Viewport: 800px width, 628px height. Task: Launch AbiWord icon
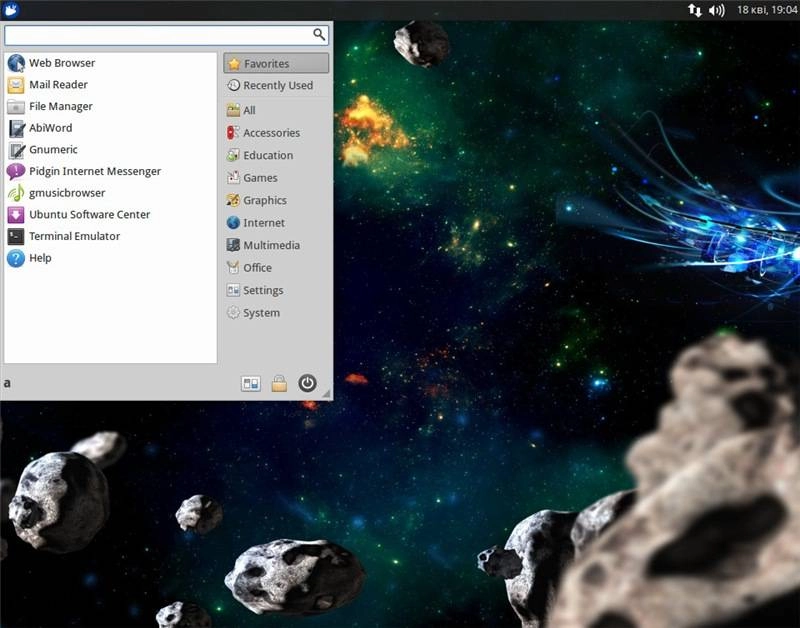pos(16,128)
